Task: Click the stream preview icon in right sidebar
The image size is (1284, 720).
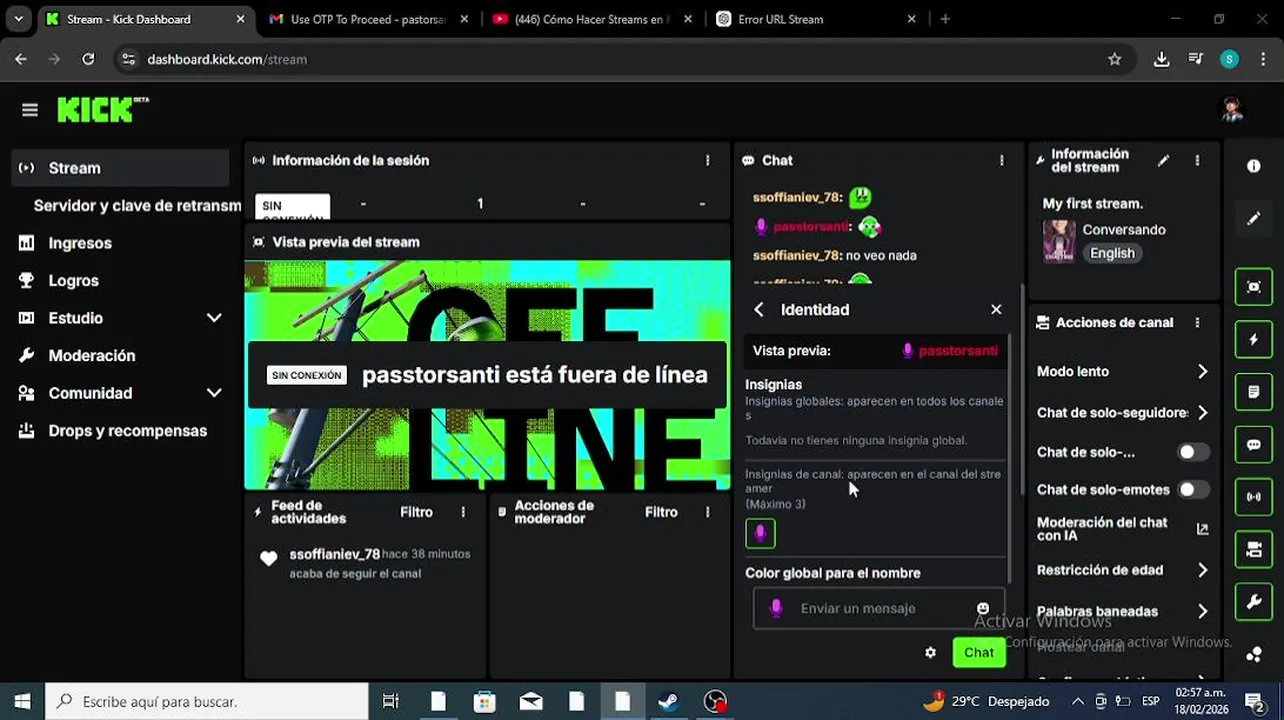Action: tap(1253, 287)
